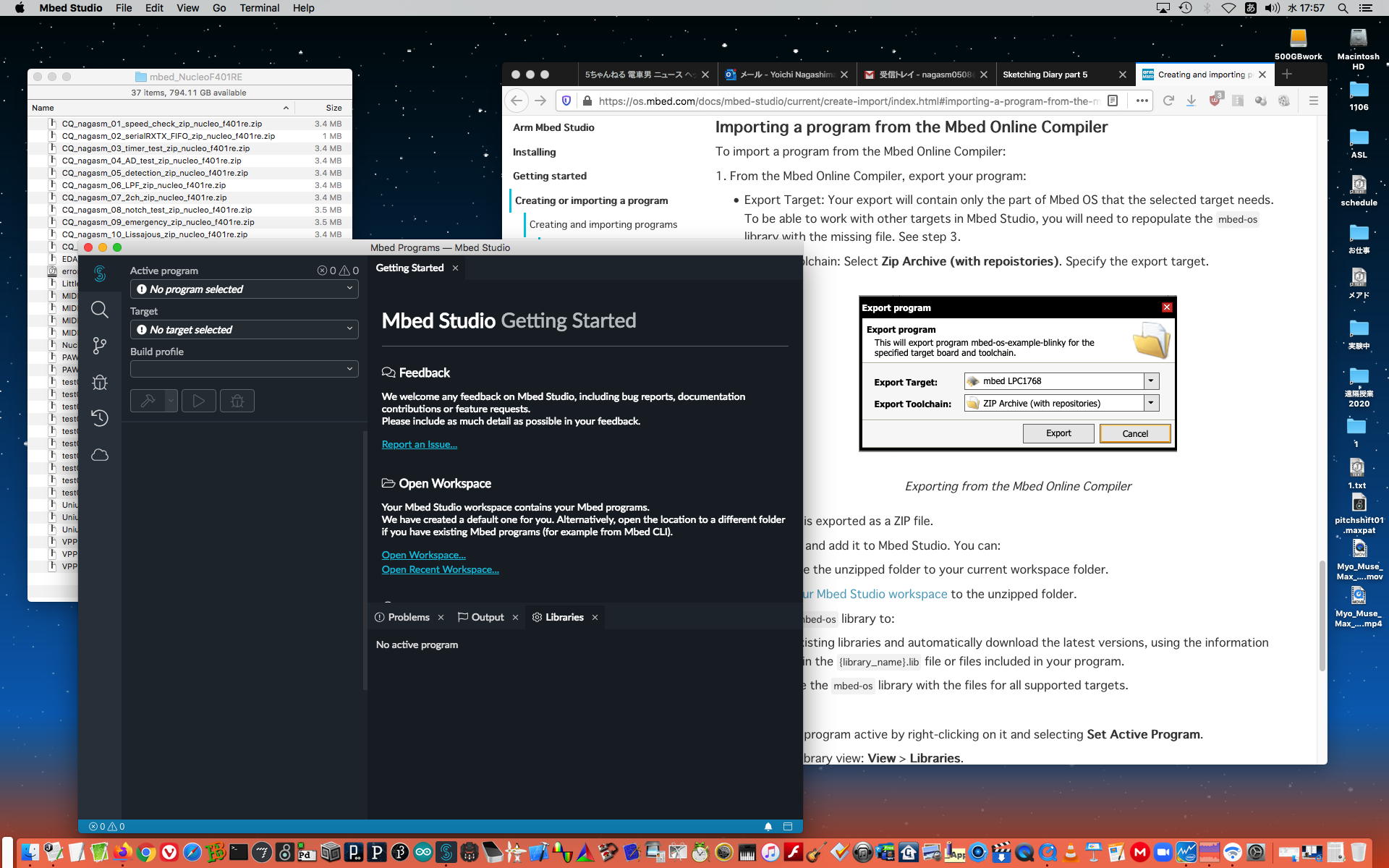The width and height of the screenshot is (1389, 868).
Task: Open the Build profile dropdown
Action: coord(244,369)
